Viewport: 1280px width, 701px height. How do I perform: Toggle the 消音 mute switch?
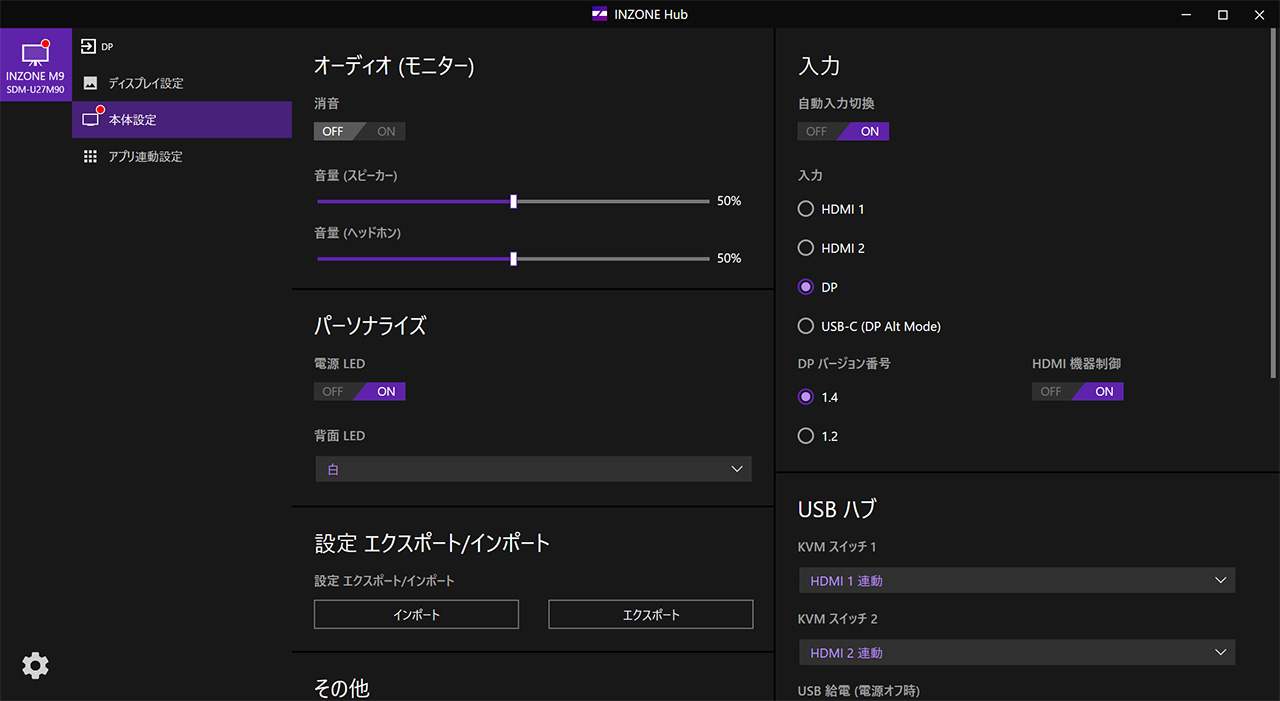tap(359, 131)
